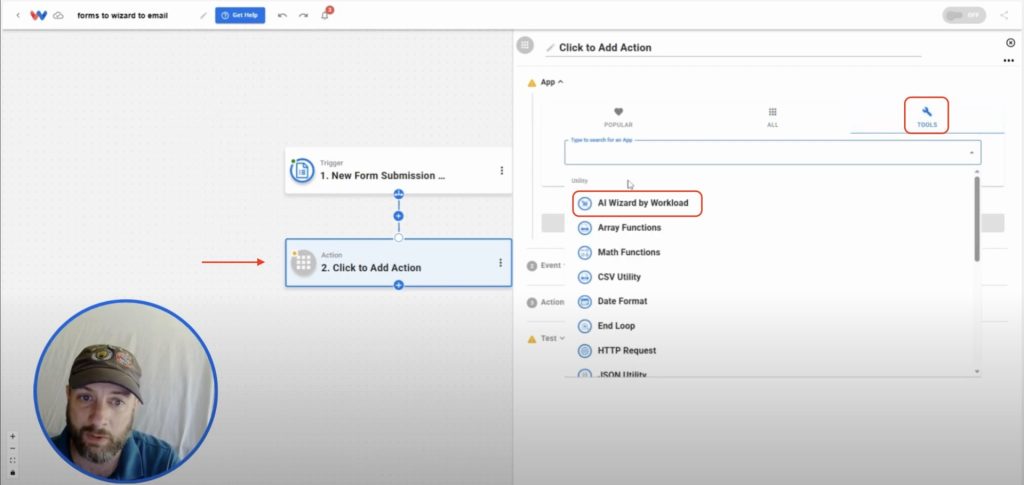The height and width of the screenshot is (485, 1024).
Task: Add a step below the action node
Action: (x=398, y=285)
